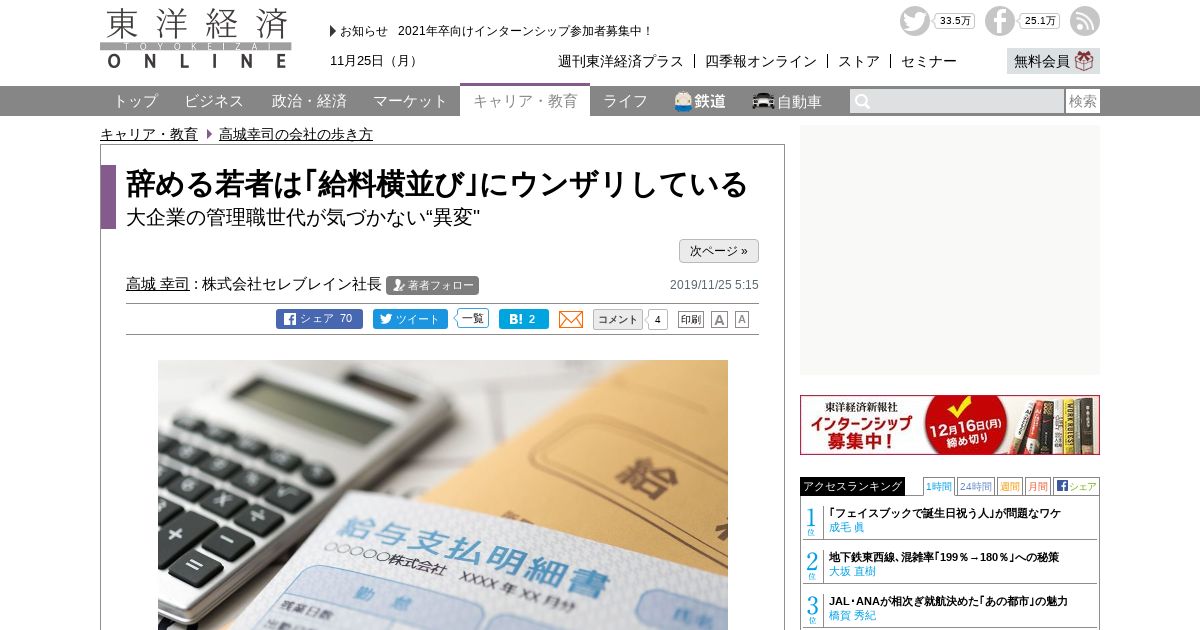Select the smaller font size A icon
The width and height of the screenshot is (1200, 630).
tap(742, 319)
